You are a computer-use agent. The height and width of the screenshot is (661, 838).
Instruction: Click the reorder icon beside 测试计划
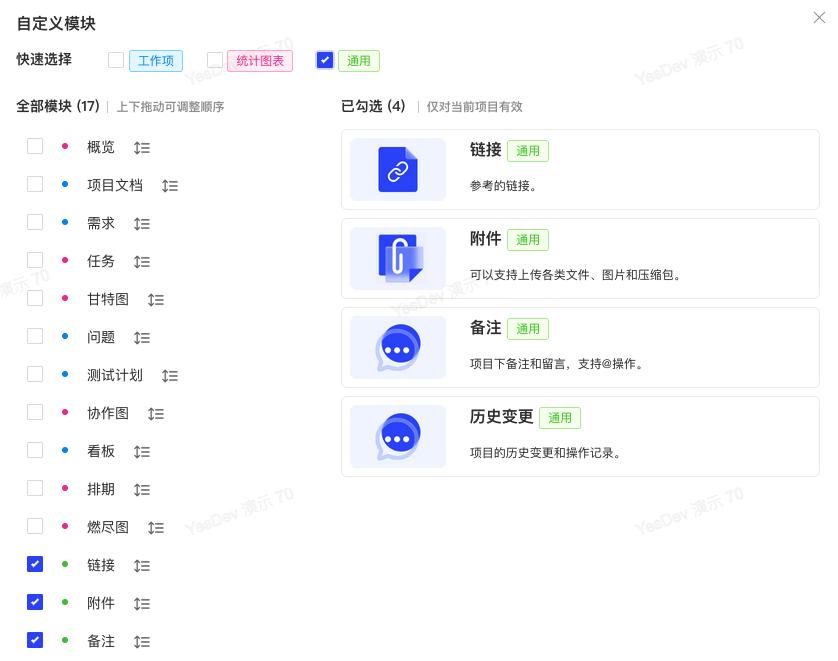click(170, 375)
